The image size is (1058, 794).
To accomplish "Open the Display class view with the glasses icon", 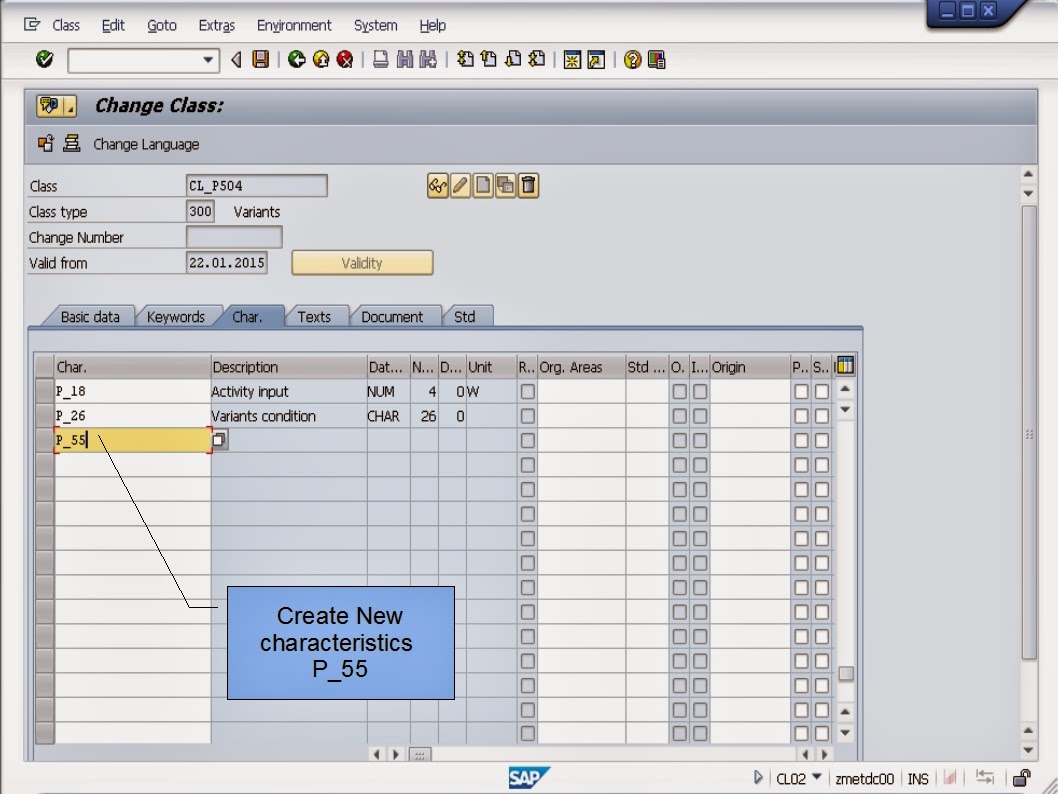I will coord(437,185).
